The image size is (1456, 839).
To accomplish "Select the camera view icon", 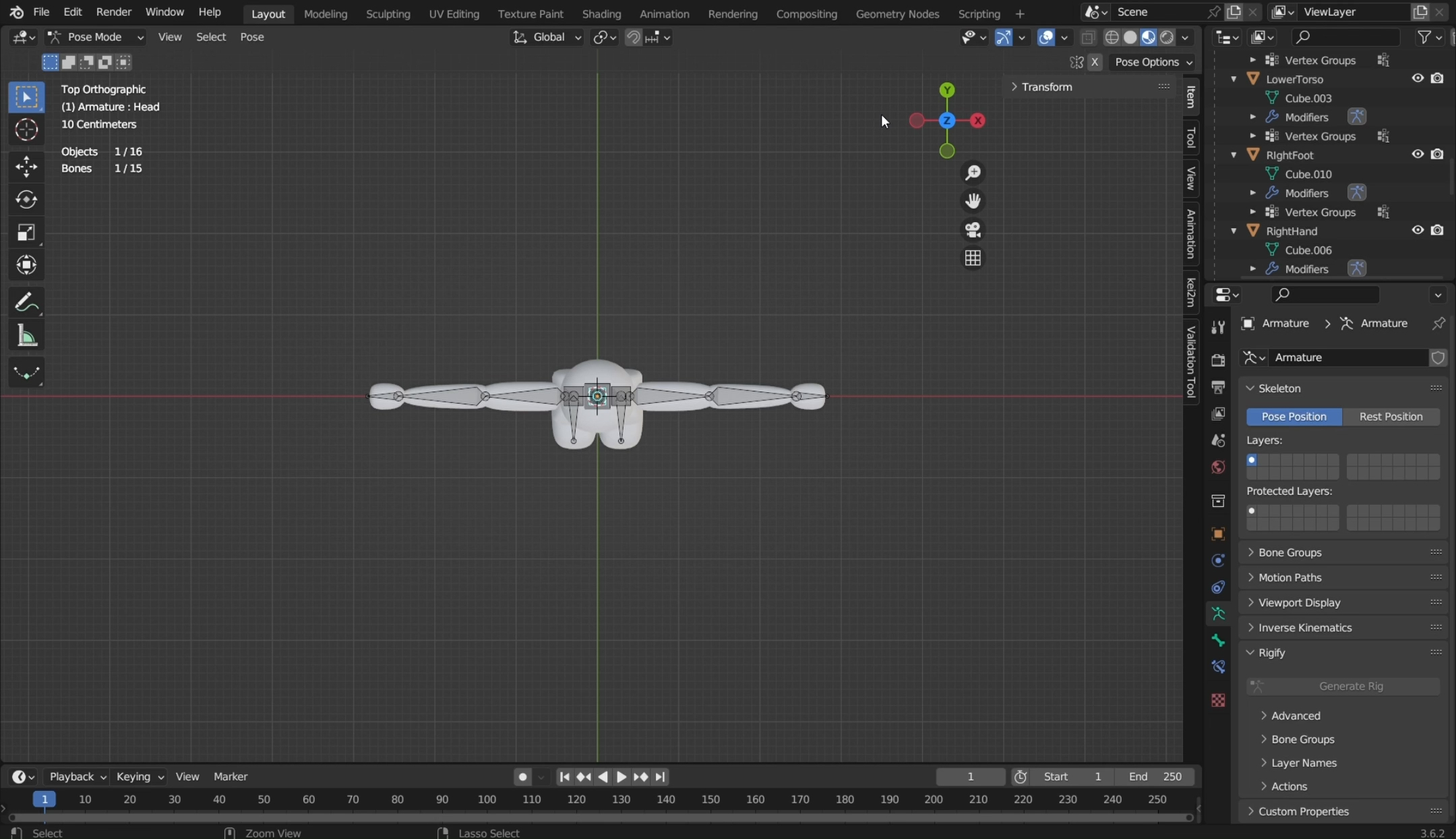I will pyautogui.click(x=972, y=229).
